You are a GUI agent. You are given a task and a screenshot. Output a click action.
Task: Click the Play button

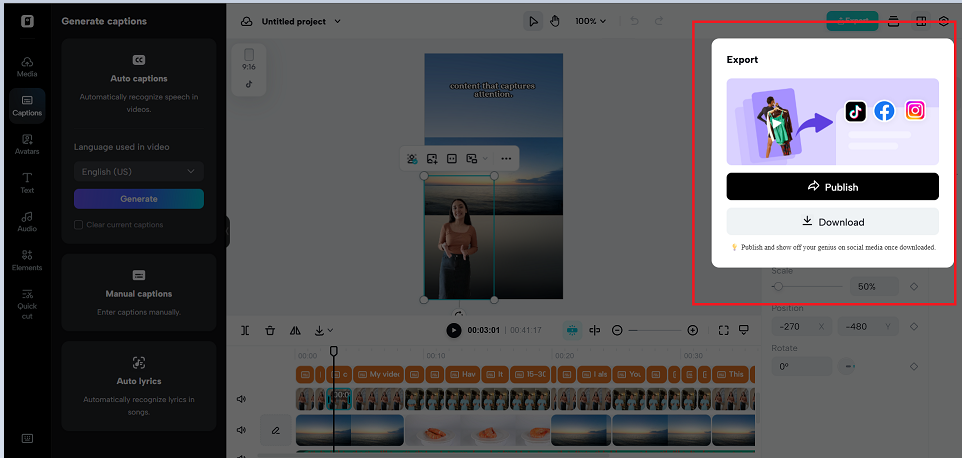(x=453, y=330)
